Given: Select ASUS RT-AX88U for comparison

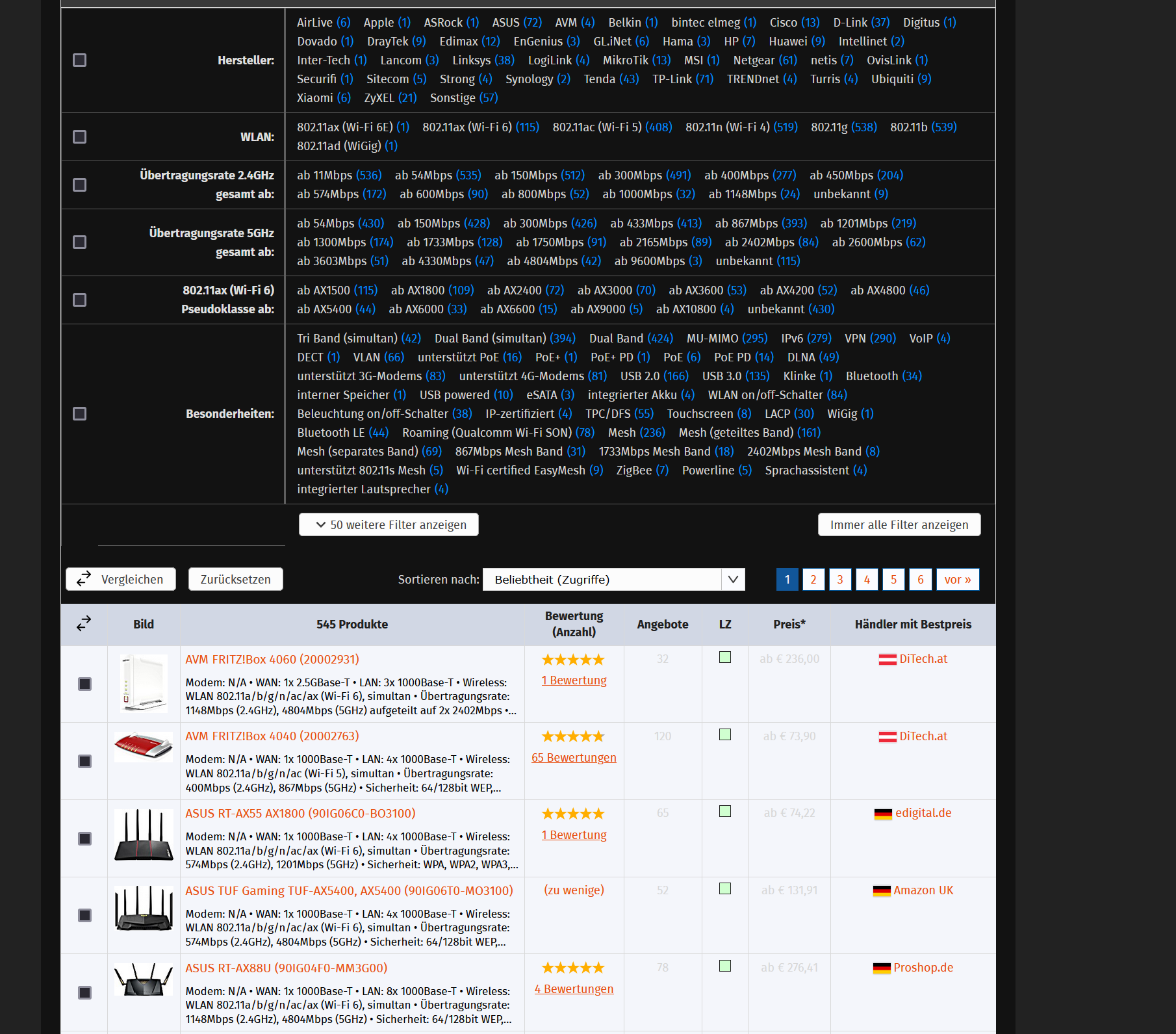Looking at the screenshot, I should (x=84, y=992).
